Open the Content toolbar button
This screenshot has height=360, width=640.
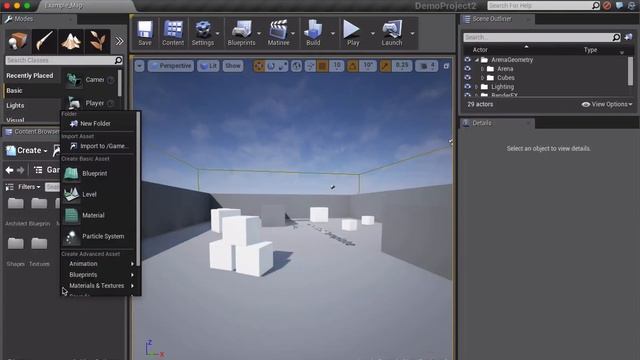(x=173, y=33)
